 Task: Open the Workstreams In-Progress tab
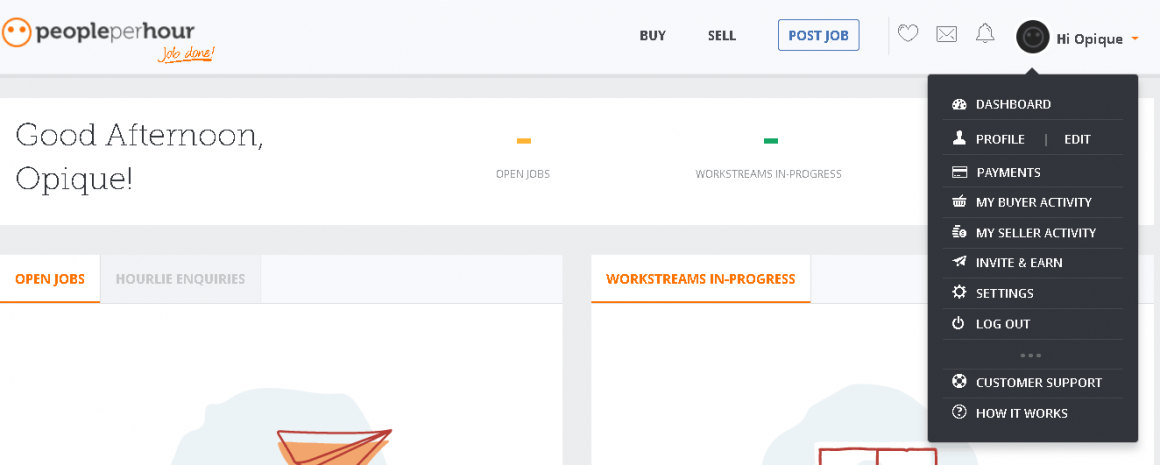(700, 279)
